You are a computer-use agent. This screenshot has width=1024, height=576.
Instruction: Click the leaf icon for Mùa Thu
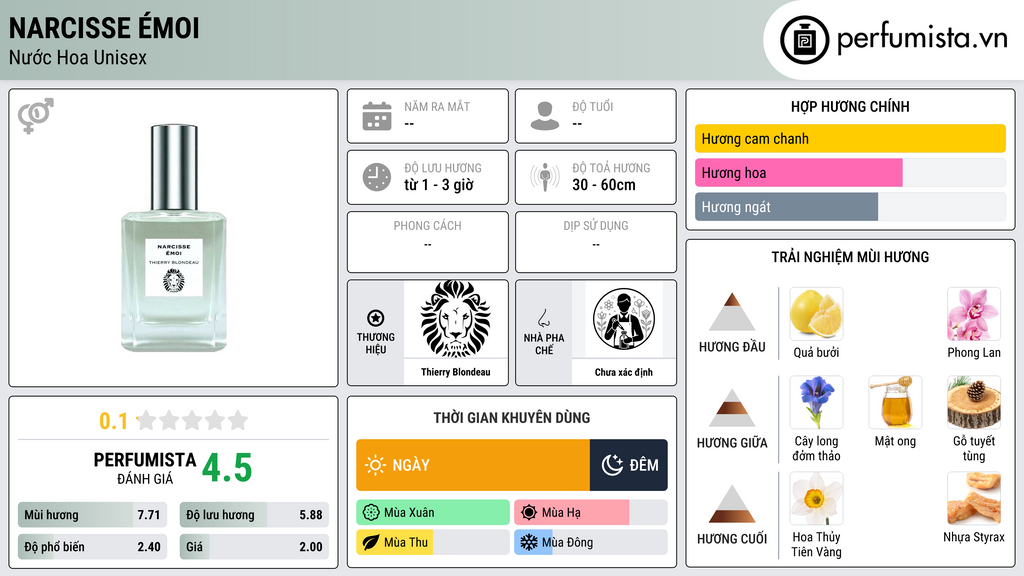click(371, 543)
